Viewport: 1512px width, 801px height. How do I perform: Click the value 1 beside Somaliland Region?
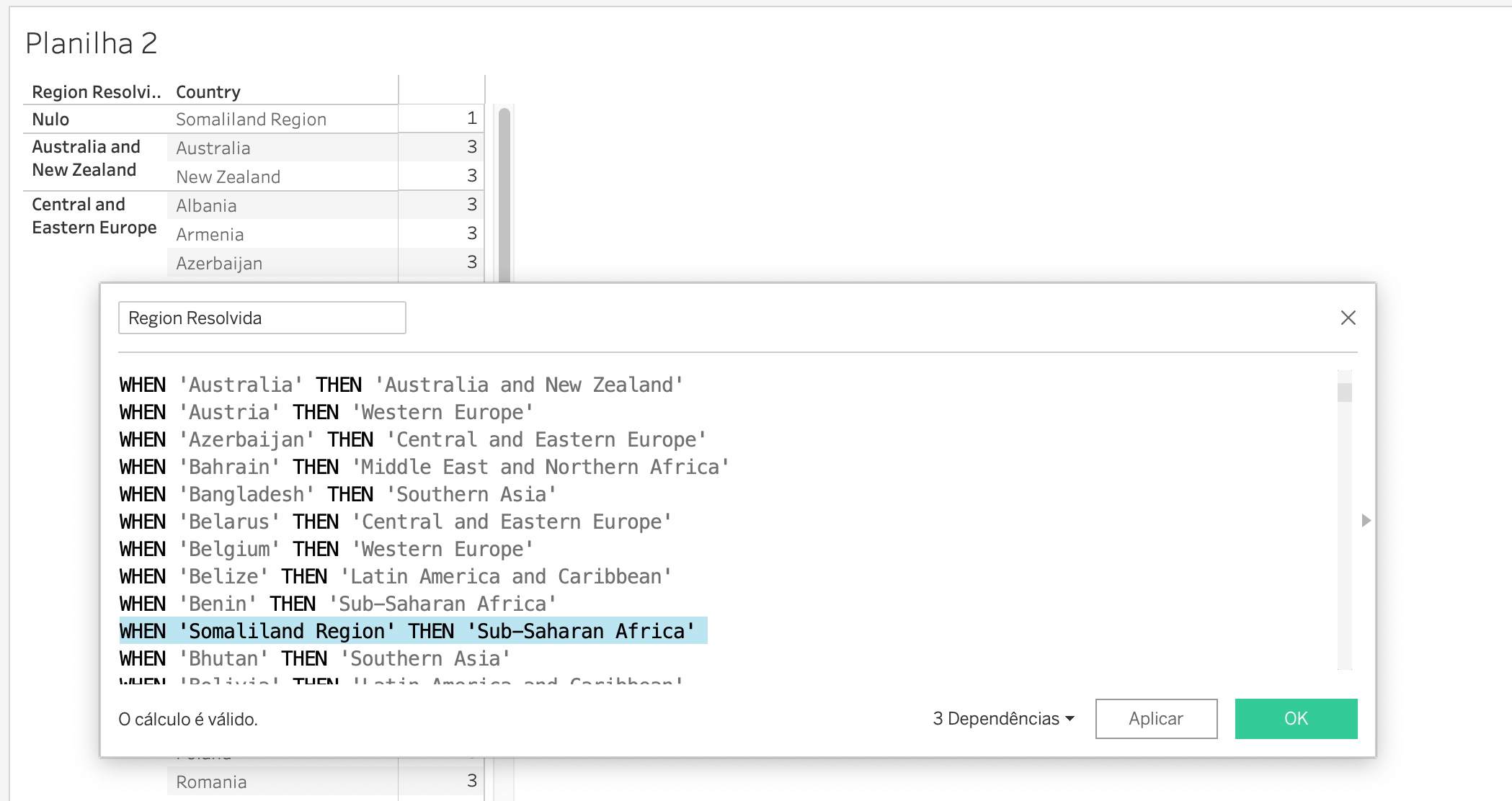470,118
